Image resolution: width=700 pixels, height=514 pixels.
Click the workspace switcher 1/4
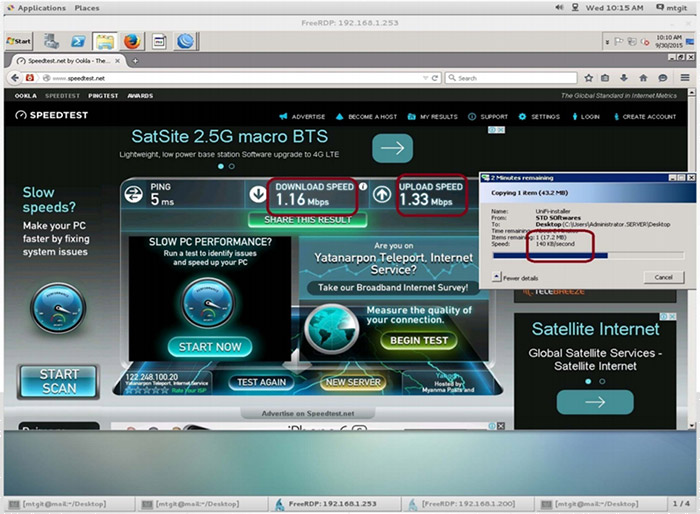point(681,504)
